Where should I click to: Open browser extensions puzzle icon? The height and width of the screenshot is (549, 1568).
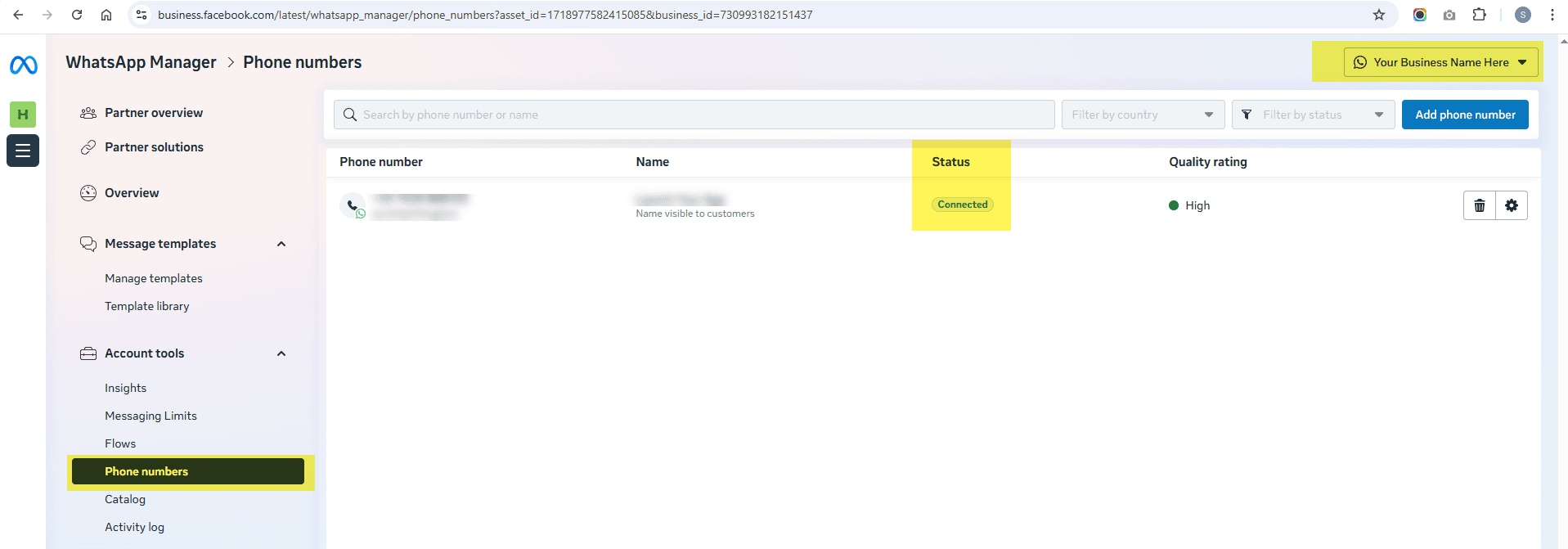tap(1479, 15)
